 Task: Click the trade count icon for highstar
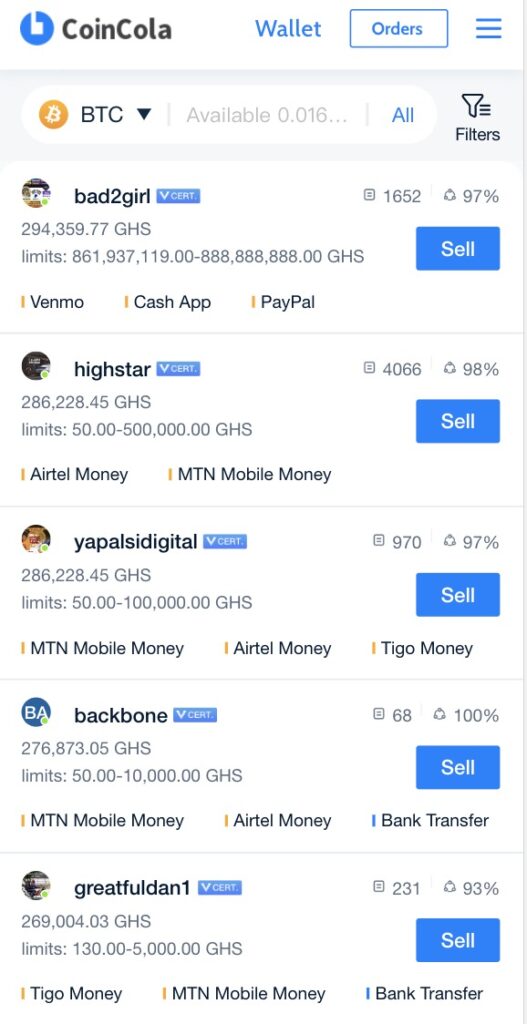click(x=370, y=368)
